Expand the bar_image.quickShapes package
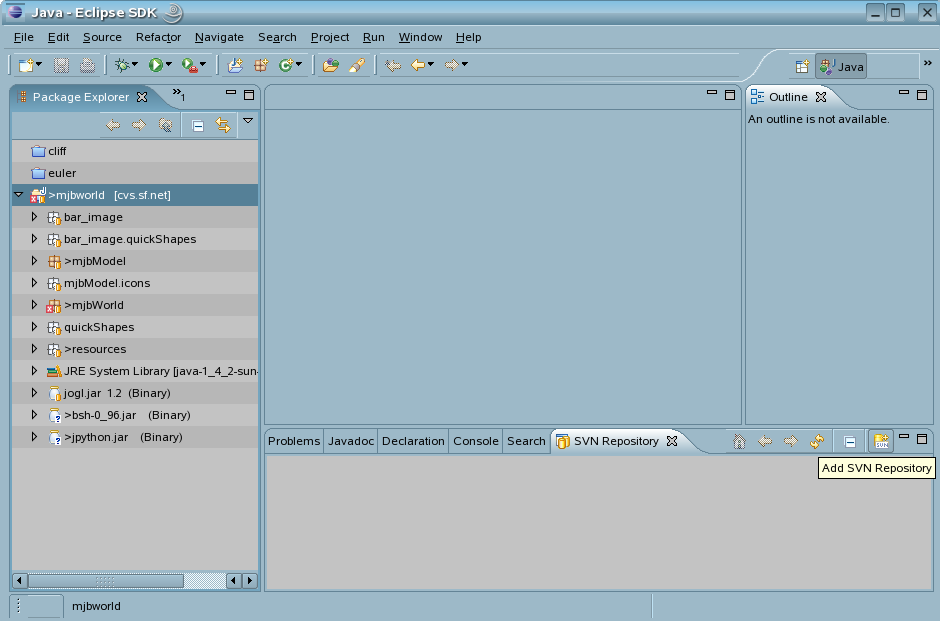This screenshot has width=940, height=621. 34,239
